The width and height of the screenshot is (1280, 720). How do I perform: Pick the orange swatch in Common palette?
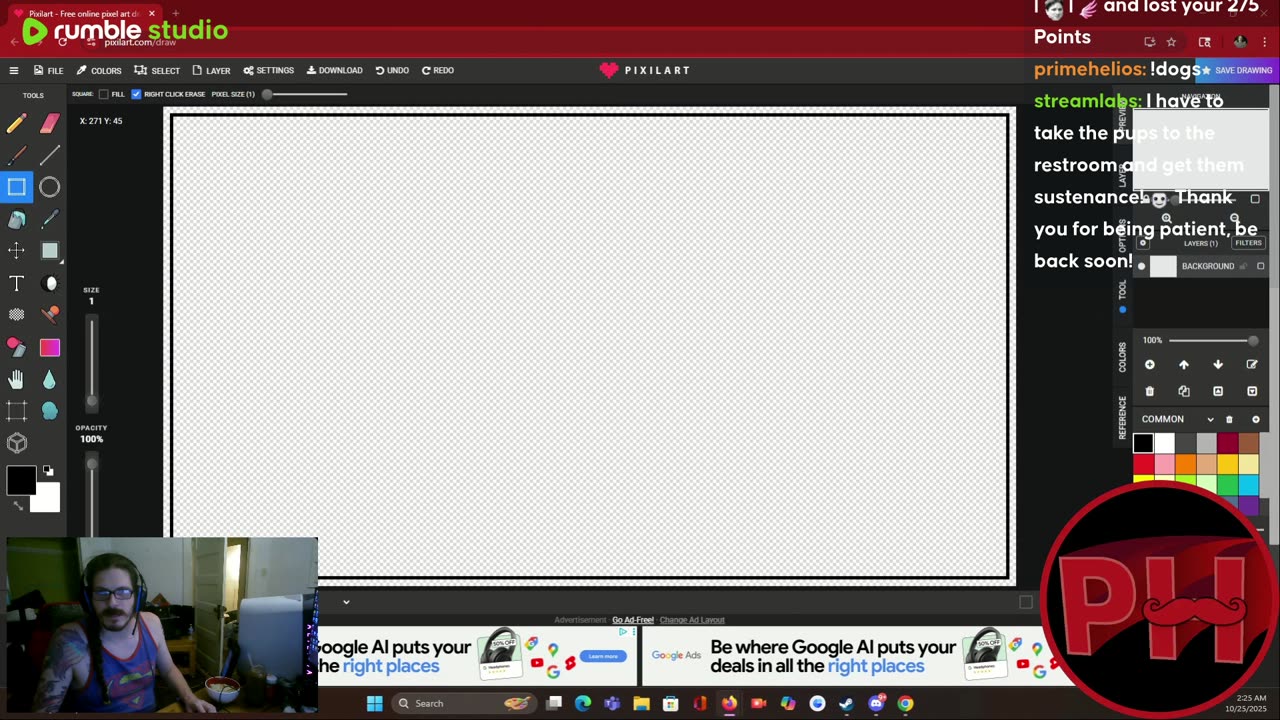point(1186,464)
